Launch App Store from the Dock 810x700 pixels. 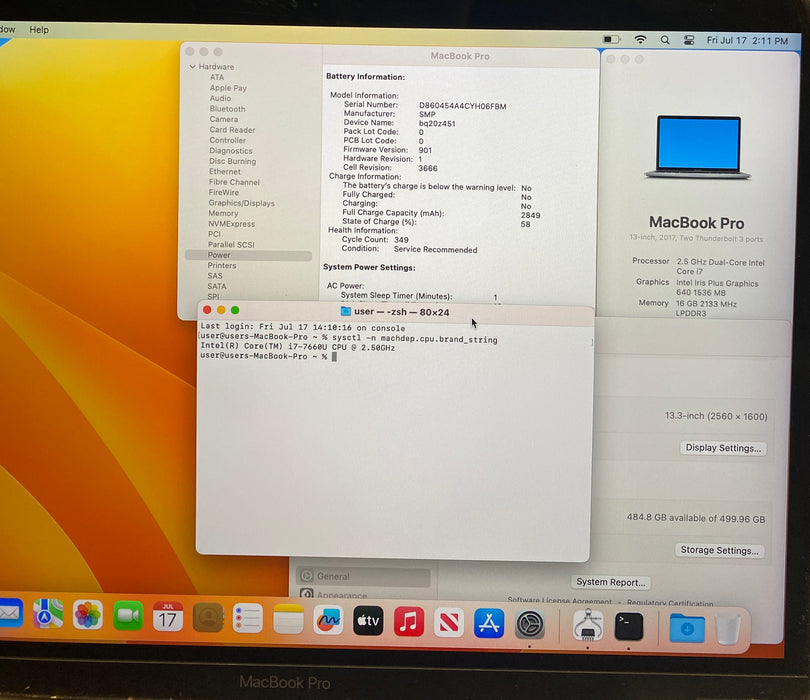click(489, 624)
